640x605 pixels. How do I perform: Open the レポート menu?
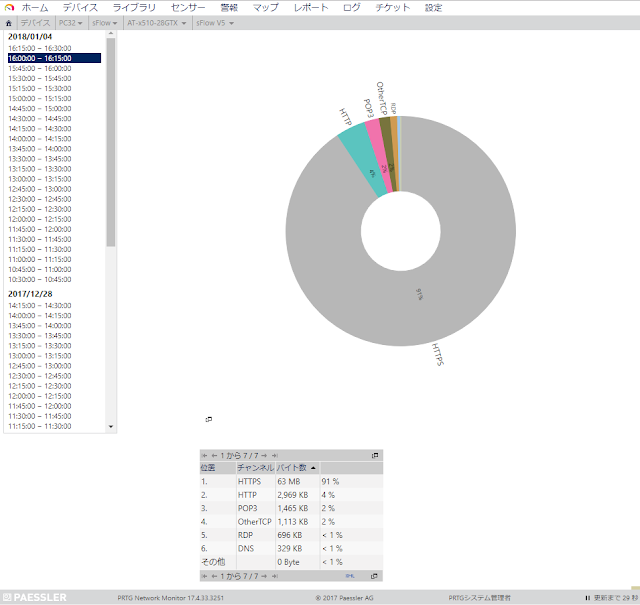tap(311, 7)
